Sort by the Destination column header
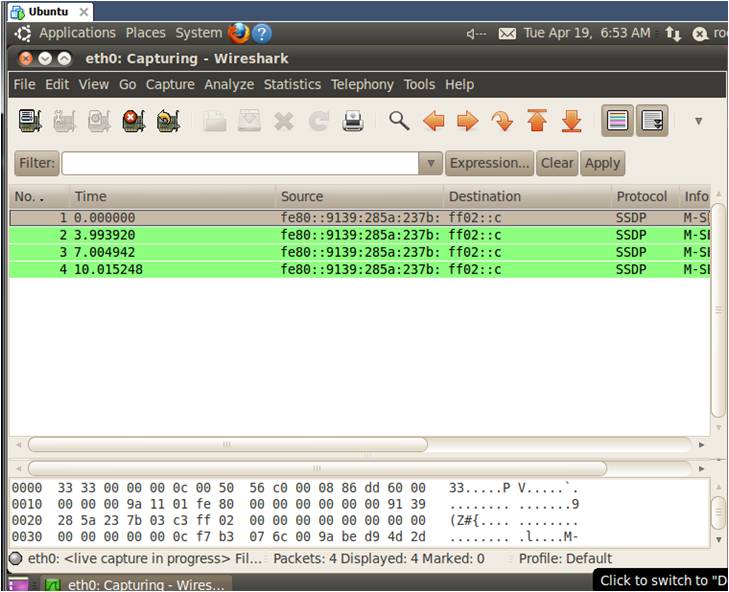Screen dimensions: 729x592 [x=527, y=197]
